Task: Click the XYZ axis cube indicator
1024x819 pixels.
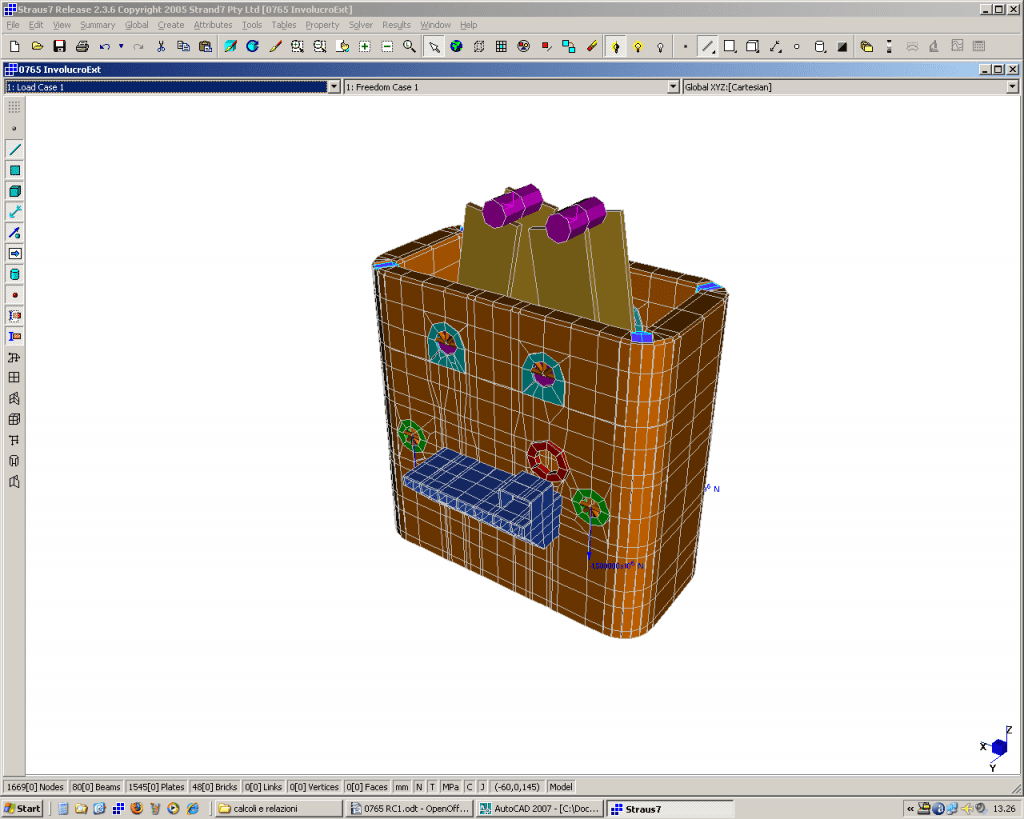Action: click(998, 747)
